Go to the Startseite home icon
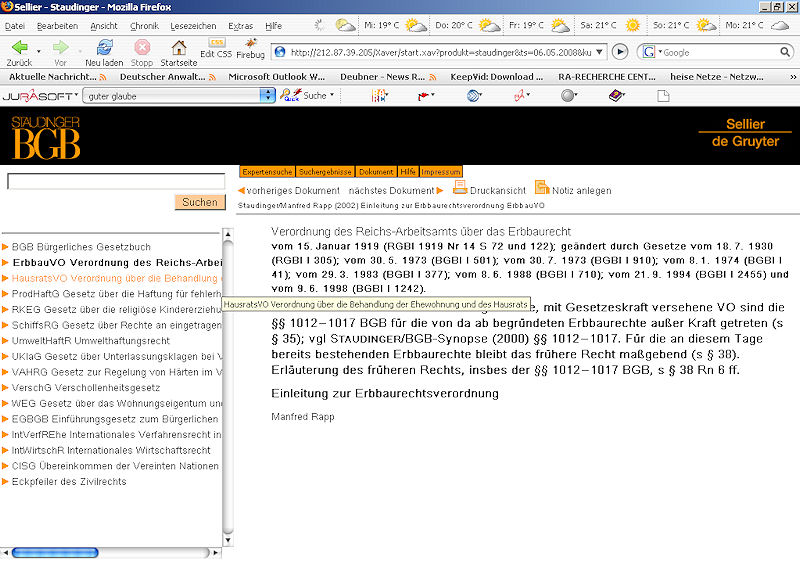This screenshot has height=561, width=800. (179, 47)
